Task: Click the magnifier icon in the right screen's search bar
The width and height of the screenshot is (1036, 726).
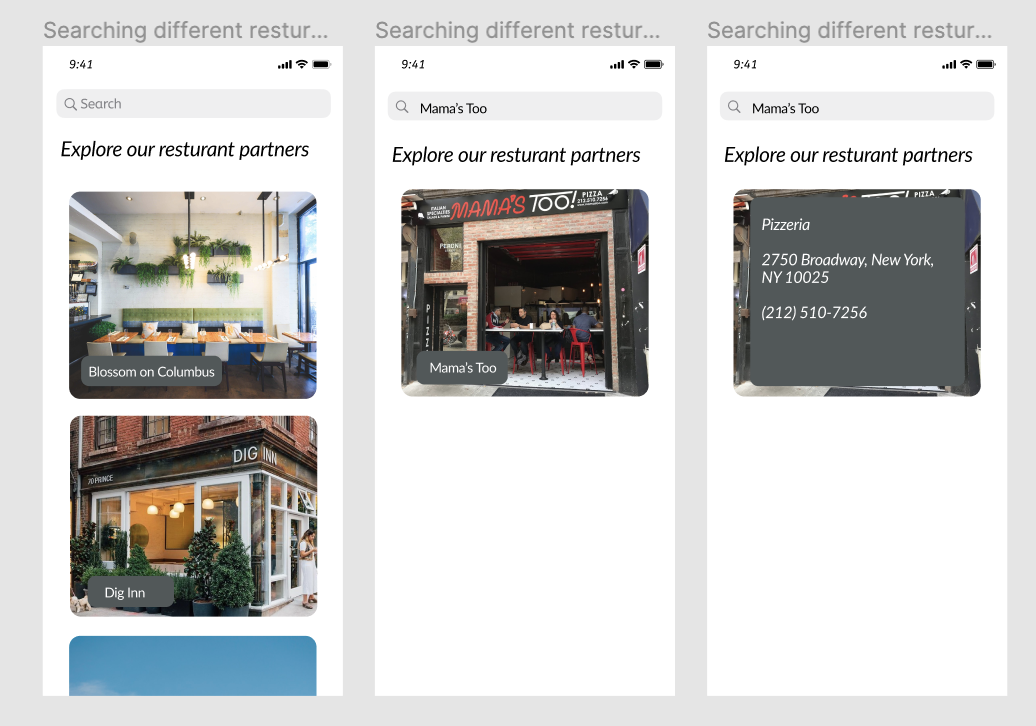Action: coord(734,106)
